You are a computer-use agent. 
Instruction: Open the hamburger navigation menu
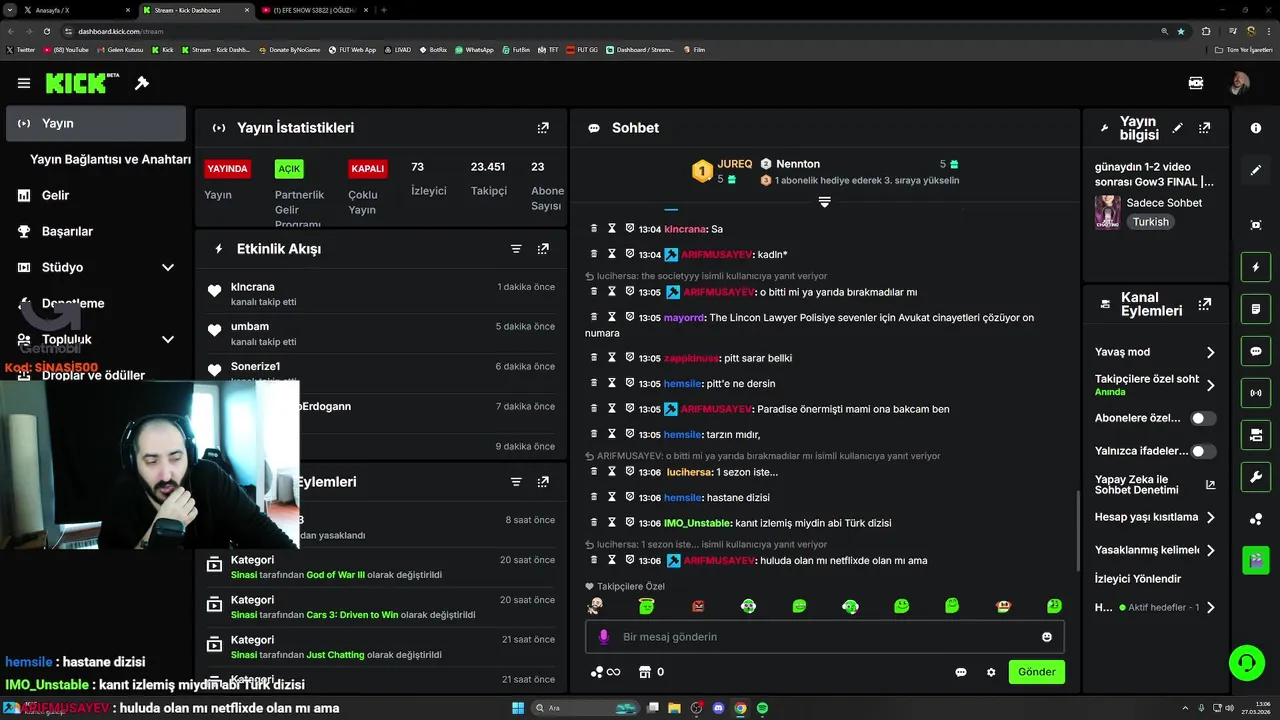point(24,83)
